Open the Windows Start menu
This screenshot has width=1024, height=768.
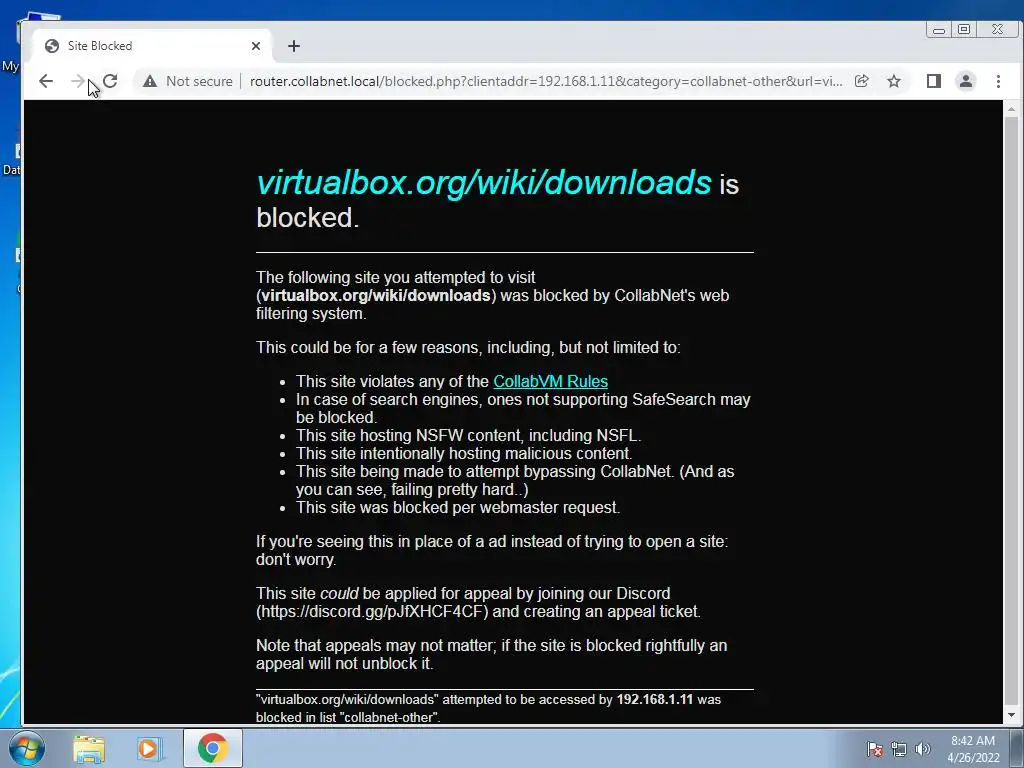pos(26,748)
